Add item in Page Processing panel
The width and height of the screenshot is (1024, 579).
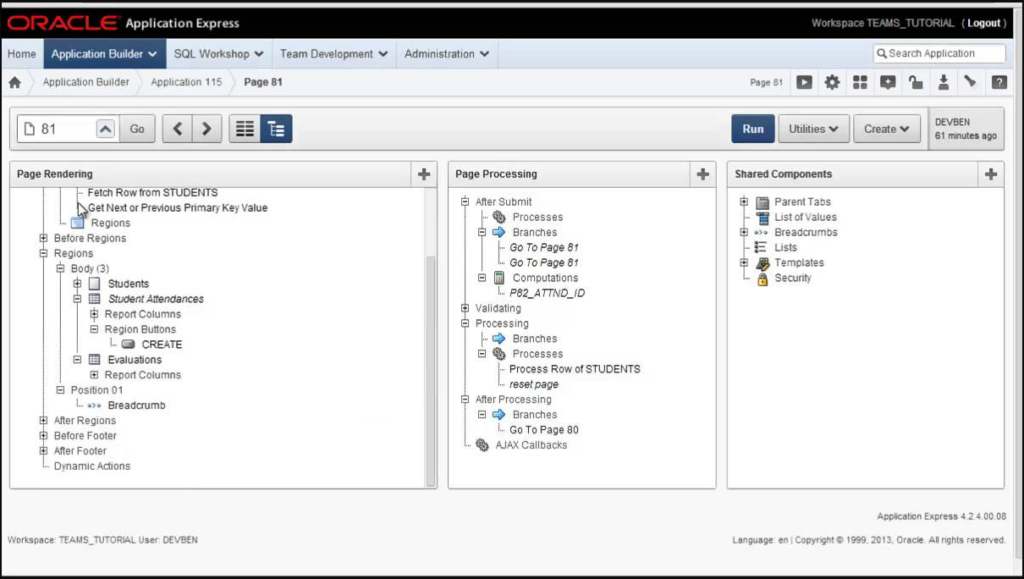[703, 174]
